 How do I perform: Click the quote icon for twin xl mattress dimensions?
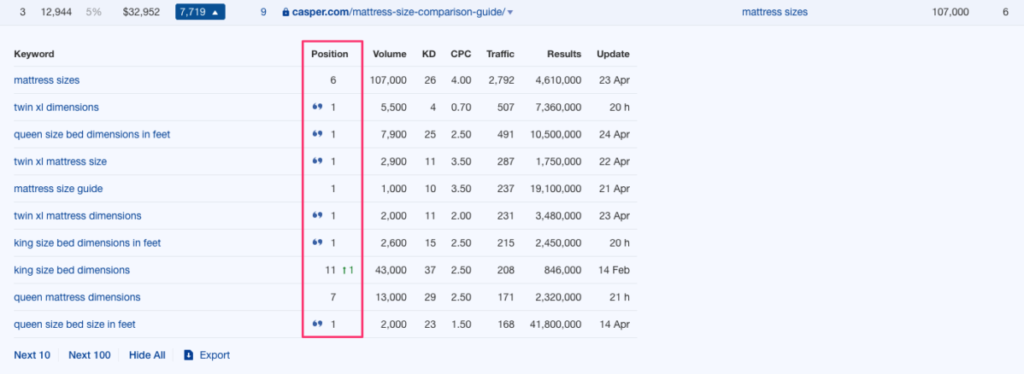click(x=318, y=215)
